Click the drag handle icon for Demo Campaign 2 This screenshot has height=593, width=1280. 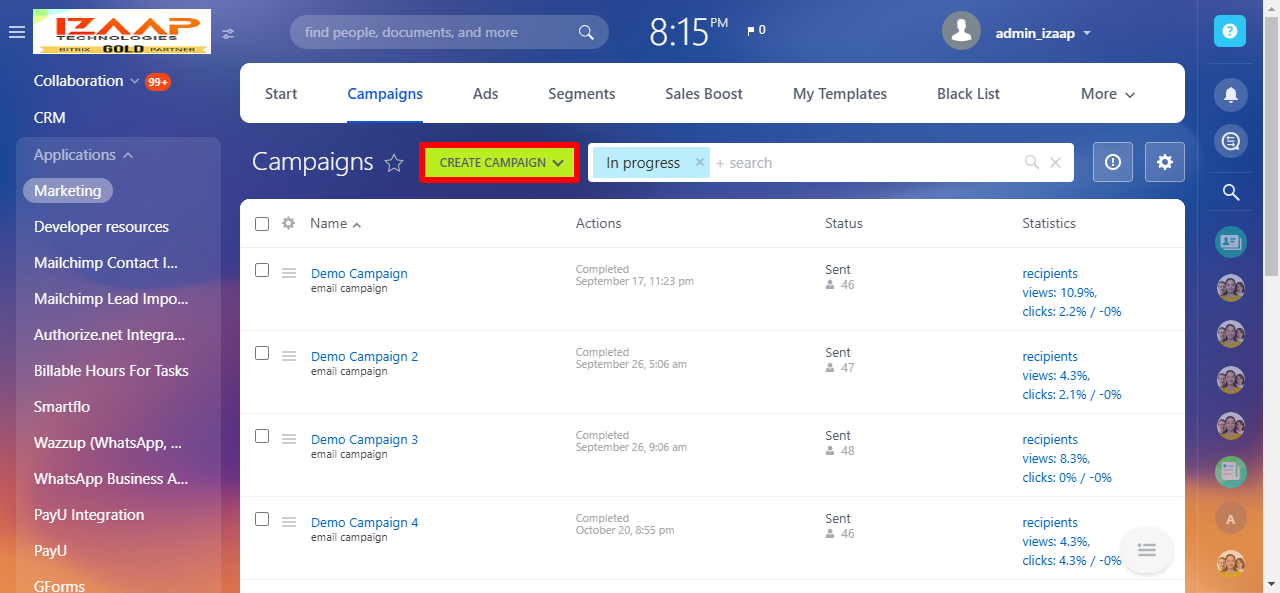(x=289, y=356)
